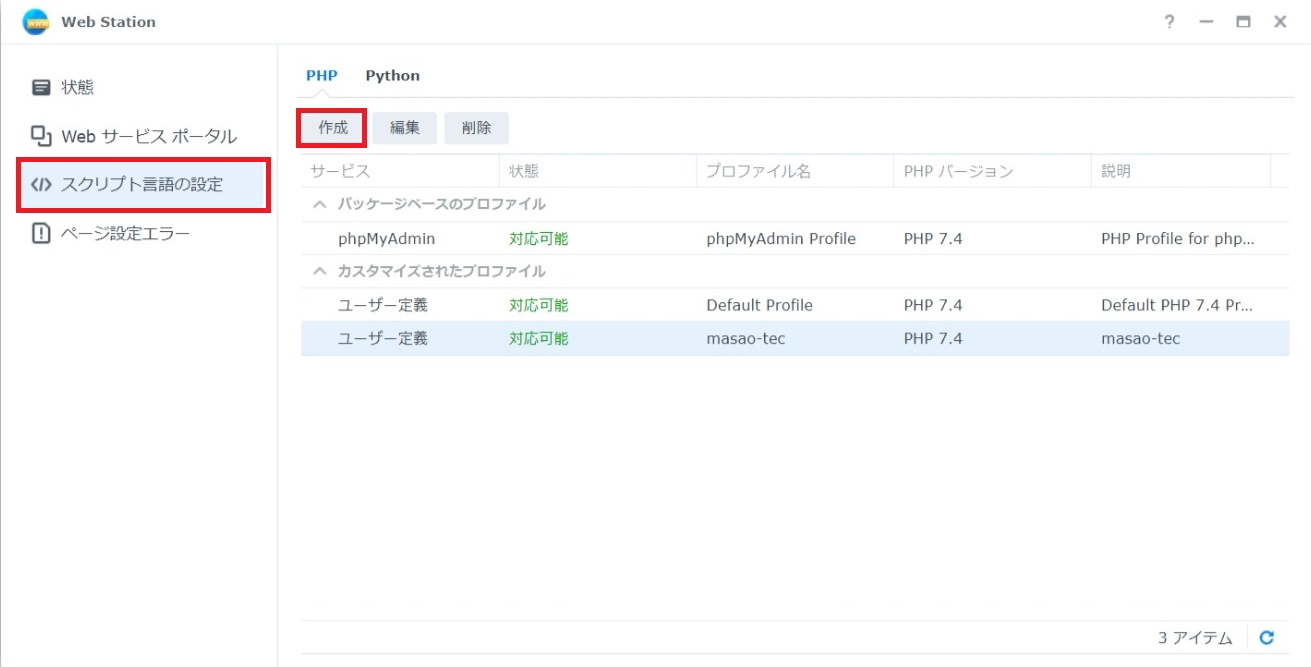Switch to the Python tab

(392, 75)
